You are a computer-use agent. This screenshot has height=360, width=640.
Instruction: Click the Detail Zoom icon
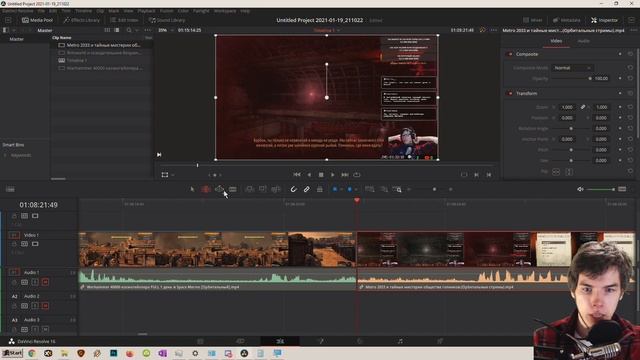[x=384, y=189]
